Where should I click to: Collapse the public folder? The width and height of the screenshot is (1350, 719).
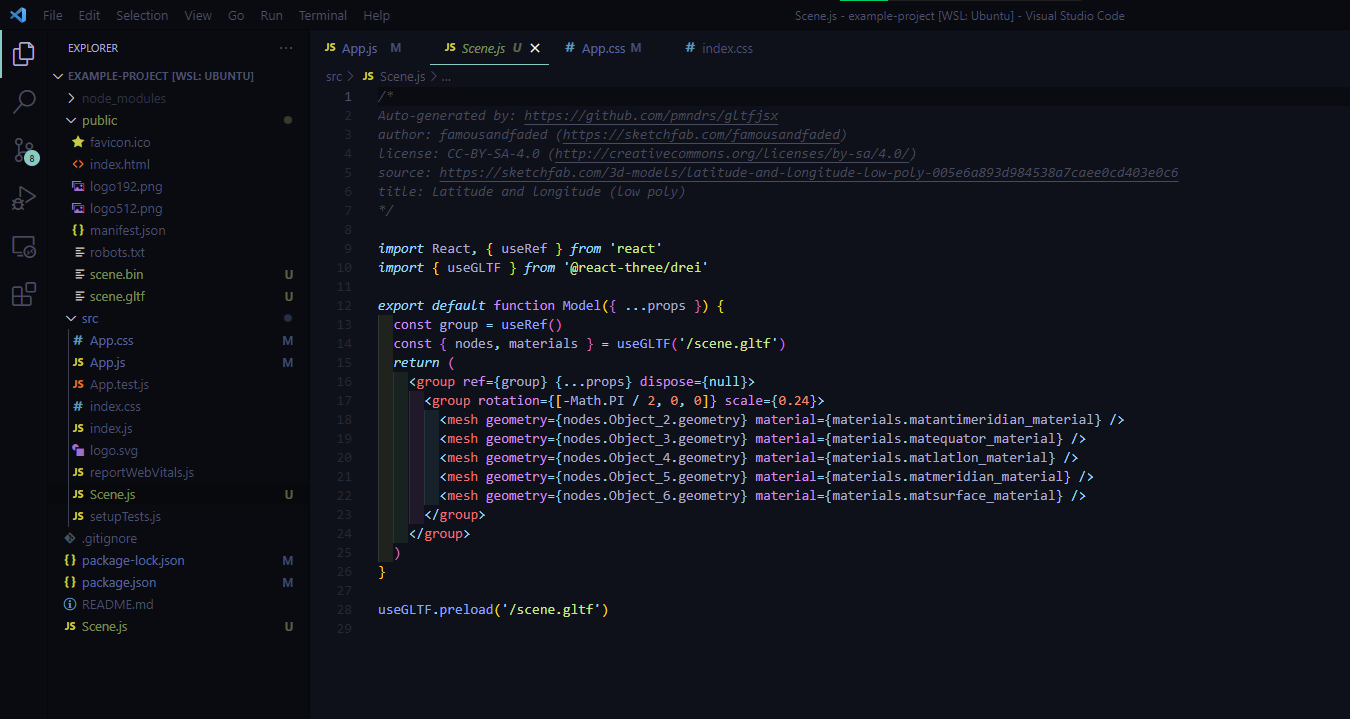(71, 120)
